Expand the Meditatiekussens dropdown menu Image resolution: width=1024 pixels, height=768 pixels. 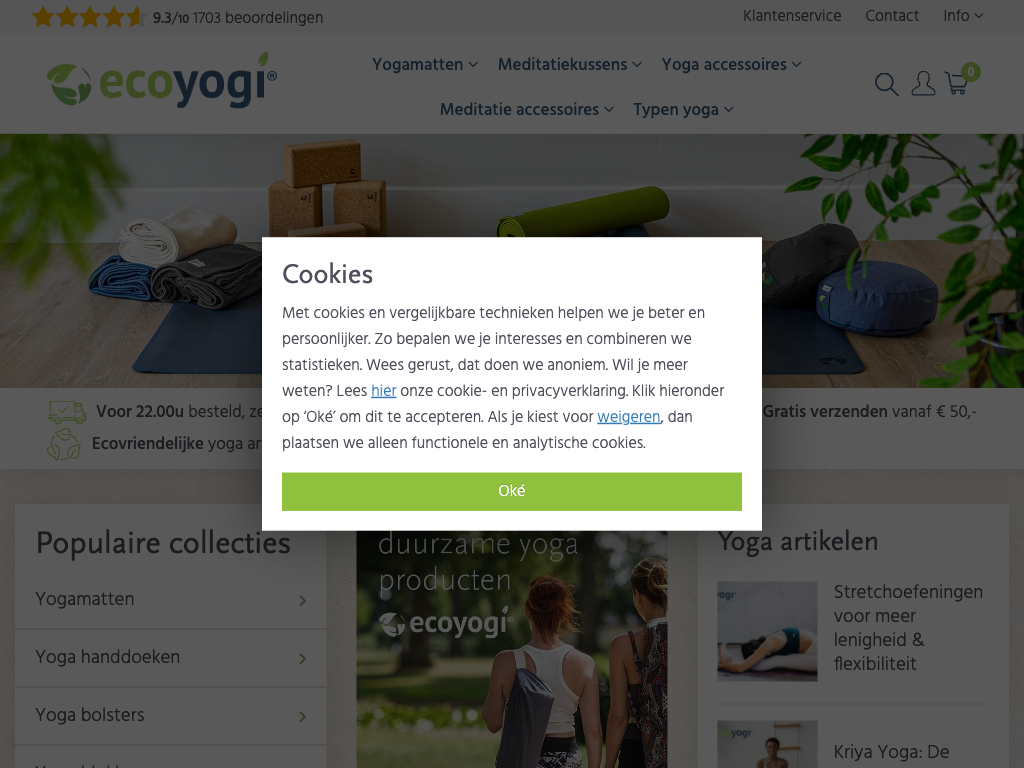tap(569, 65)
